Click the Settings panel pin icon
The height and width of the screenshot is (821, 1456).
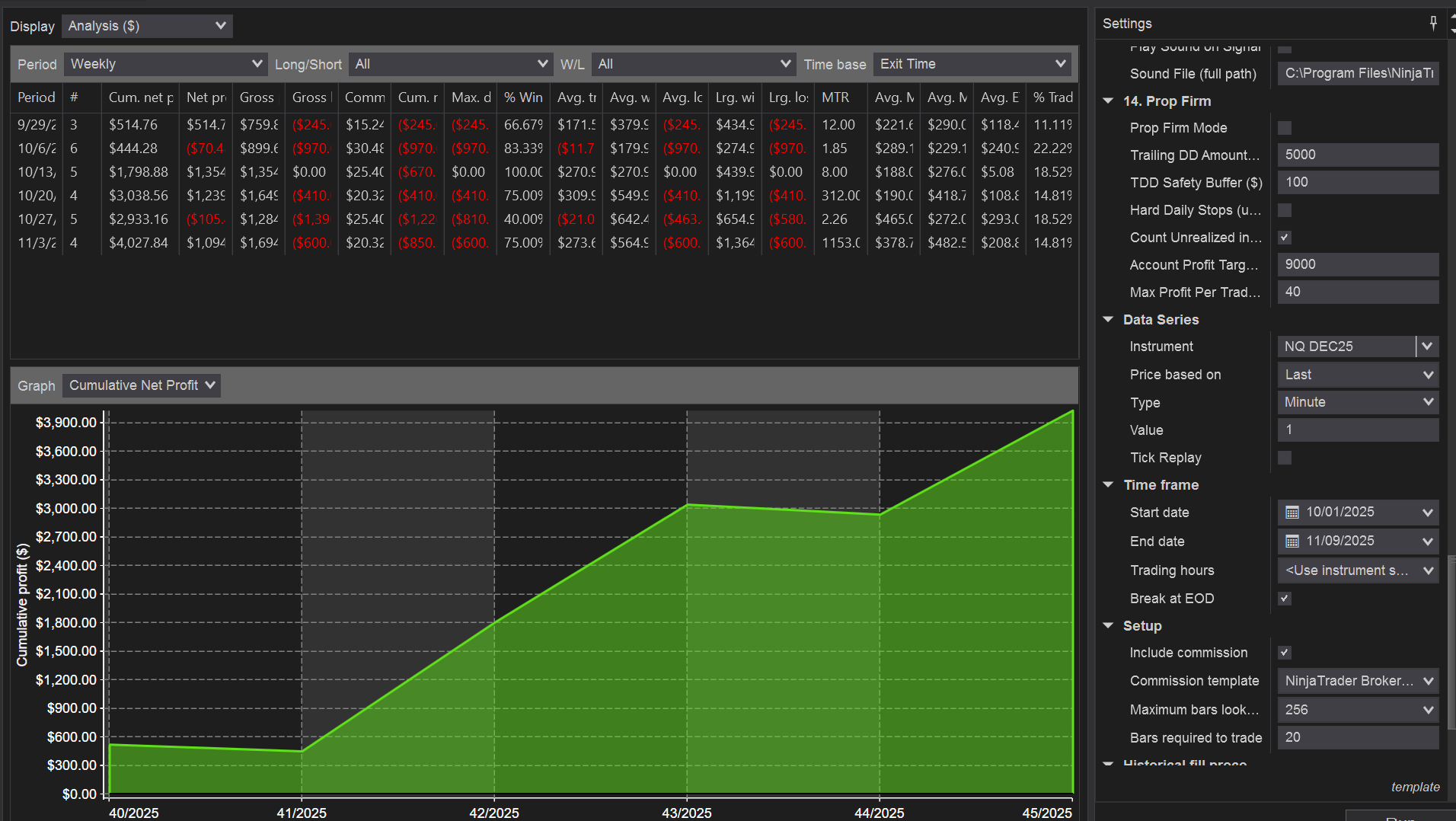point(1433,23)
